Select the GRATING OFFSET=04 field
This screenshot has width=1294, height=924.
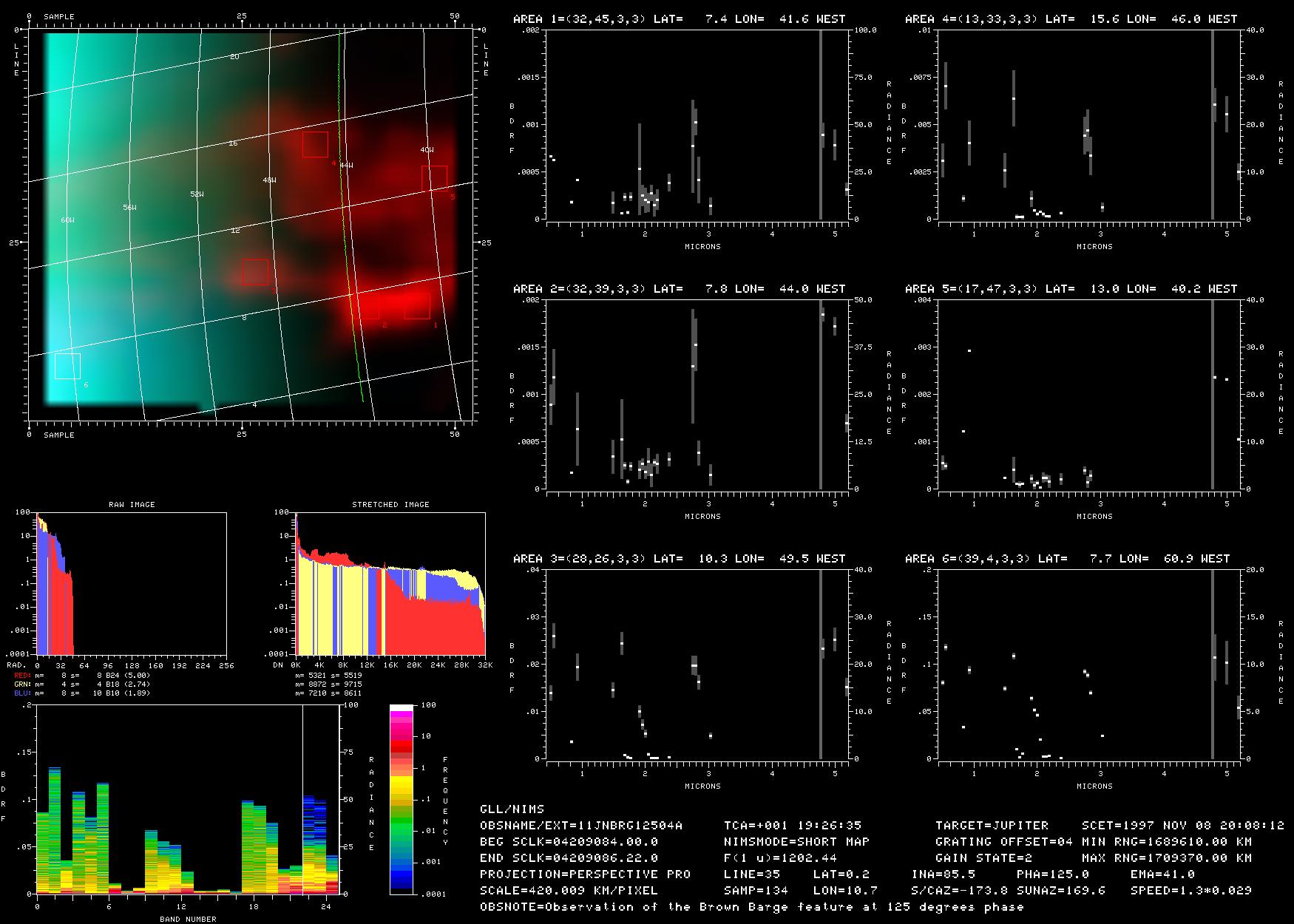tap(1004, 842)
